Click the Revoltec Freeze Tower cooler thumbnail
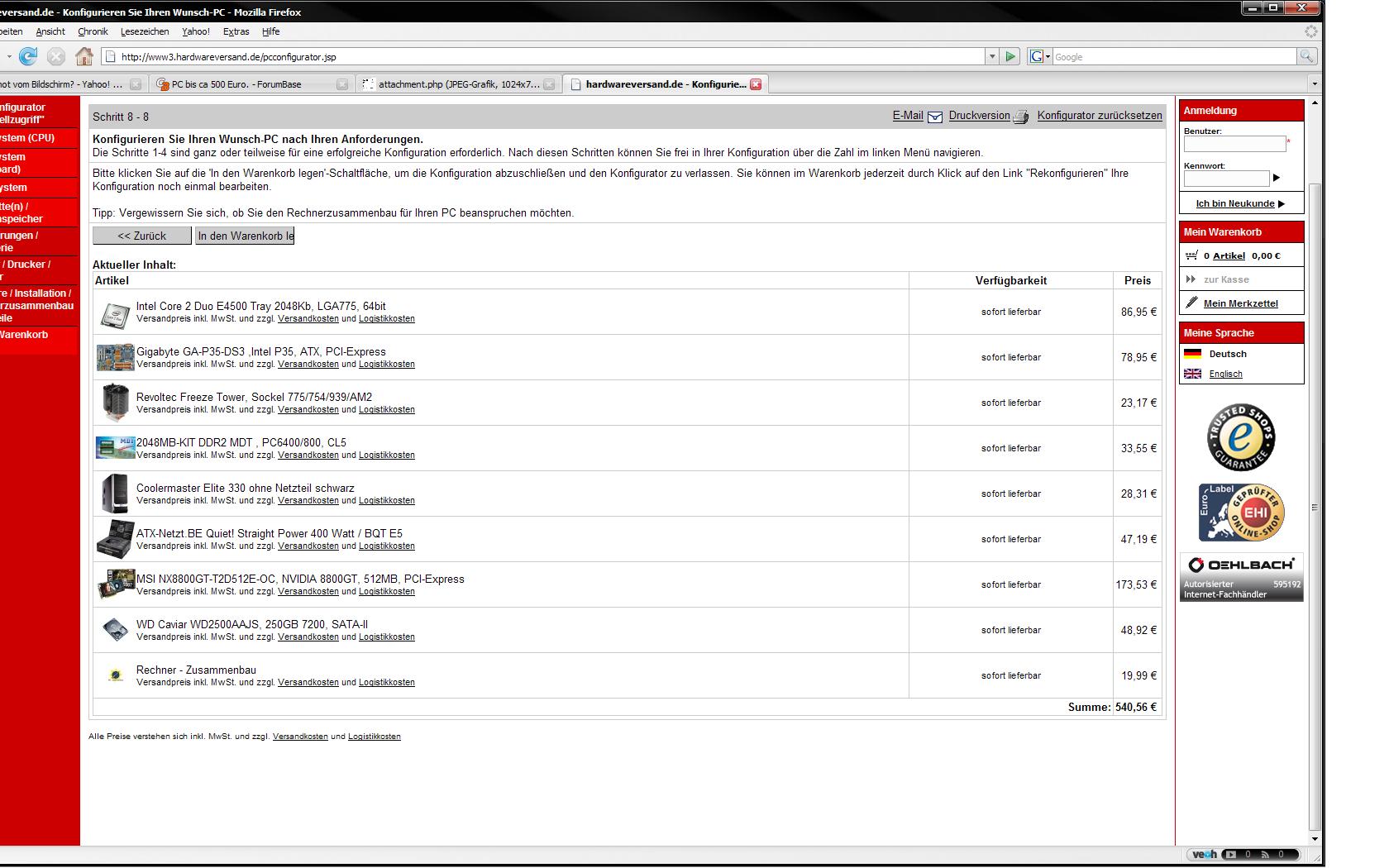 click(115, 402)
